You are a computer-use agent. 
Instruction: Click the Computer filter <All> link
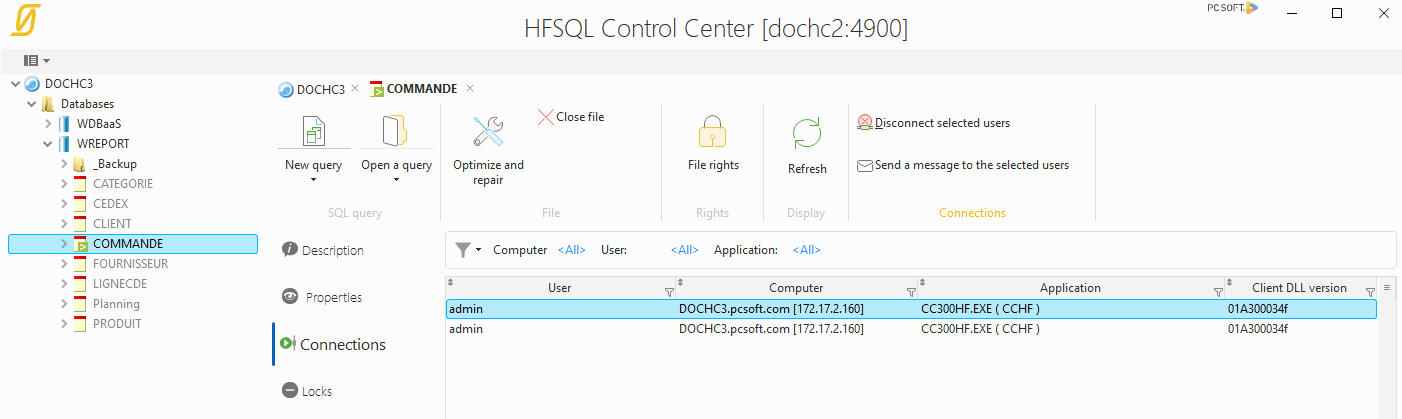tap(572, 250)
